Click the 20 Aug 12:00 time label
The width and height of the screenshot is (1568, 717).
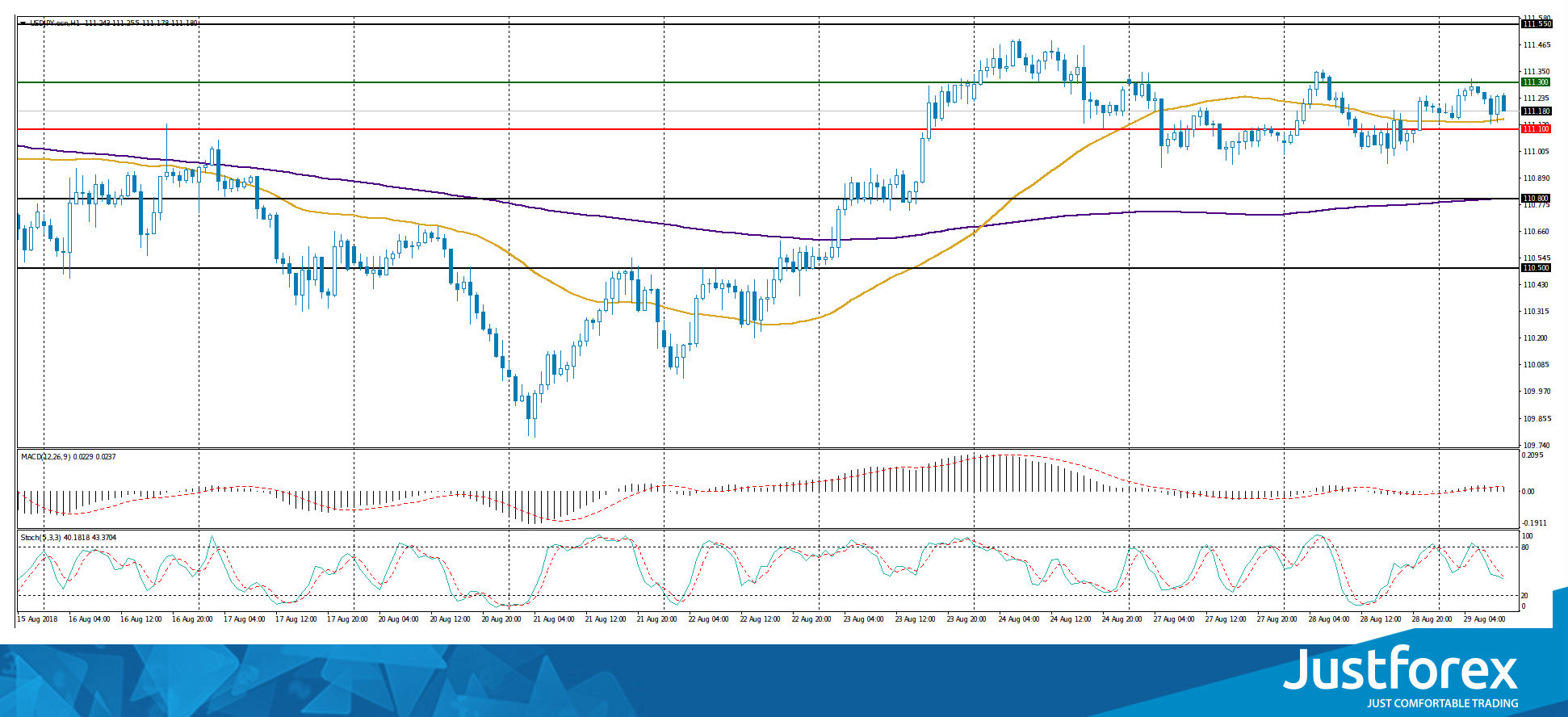click(x=451, y=619)
